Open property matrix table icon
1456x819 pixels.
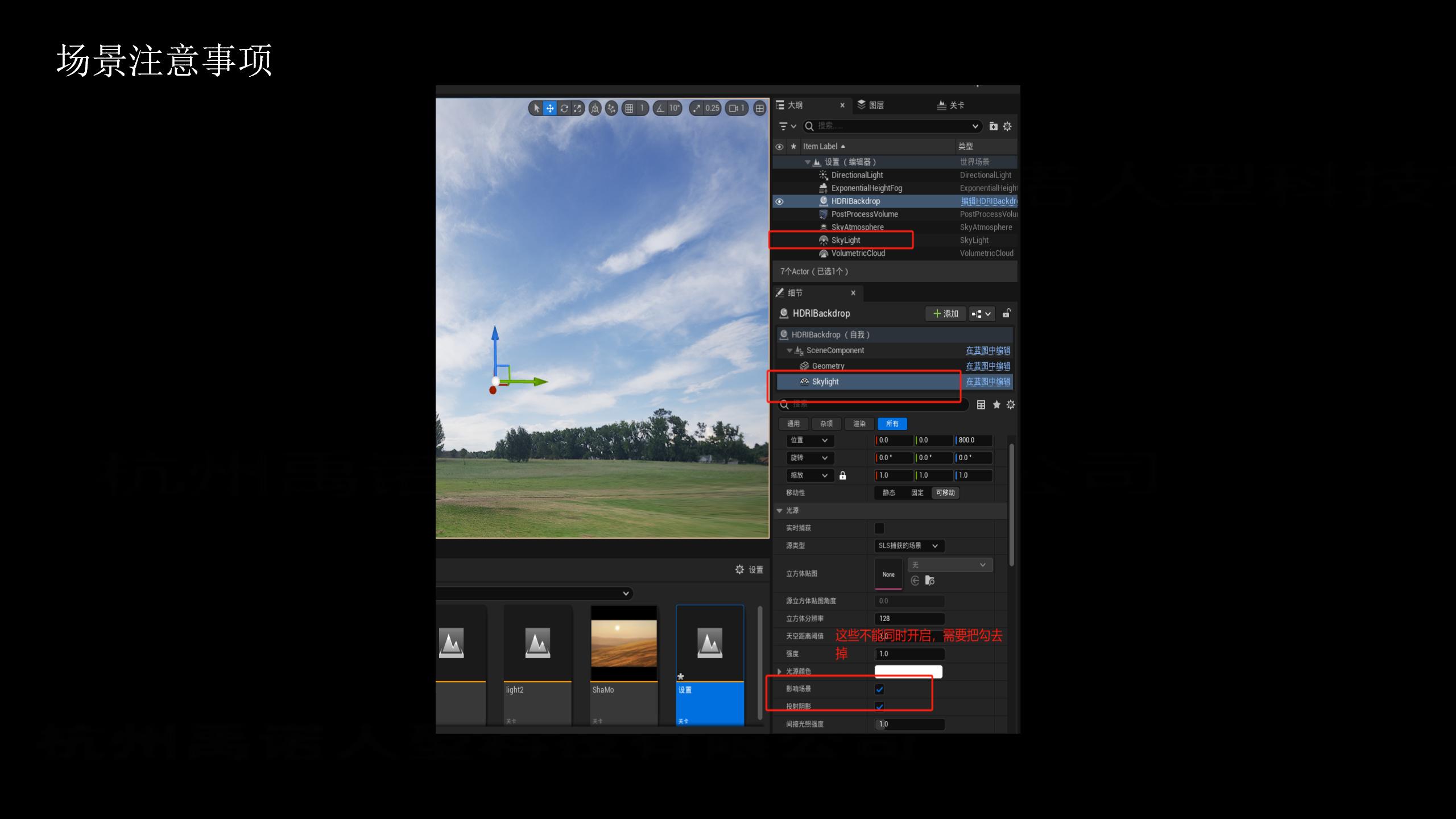click(x=981, y=405)
